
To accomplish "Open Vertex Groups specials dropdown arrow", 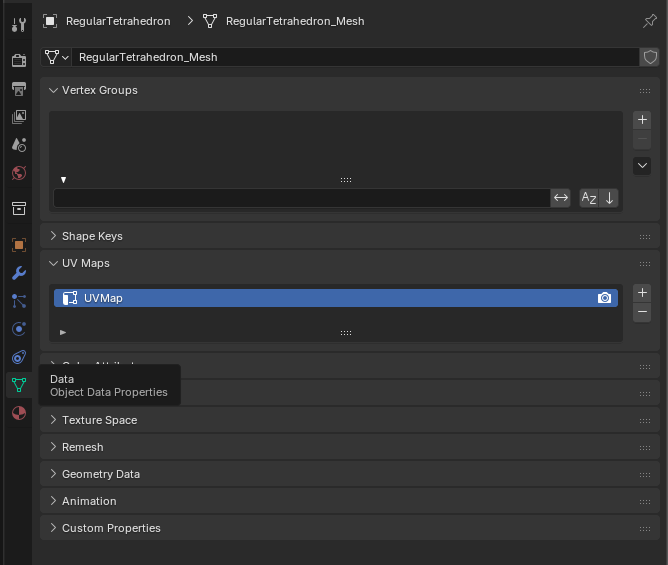I will click(642, 165).
